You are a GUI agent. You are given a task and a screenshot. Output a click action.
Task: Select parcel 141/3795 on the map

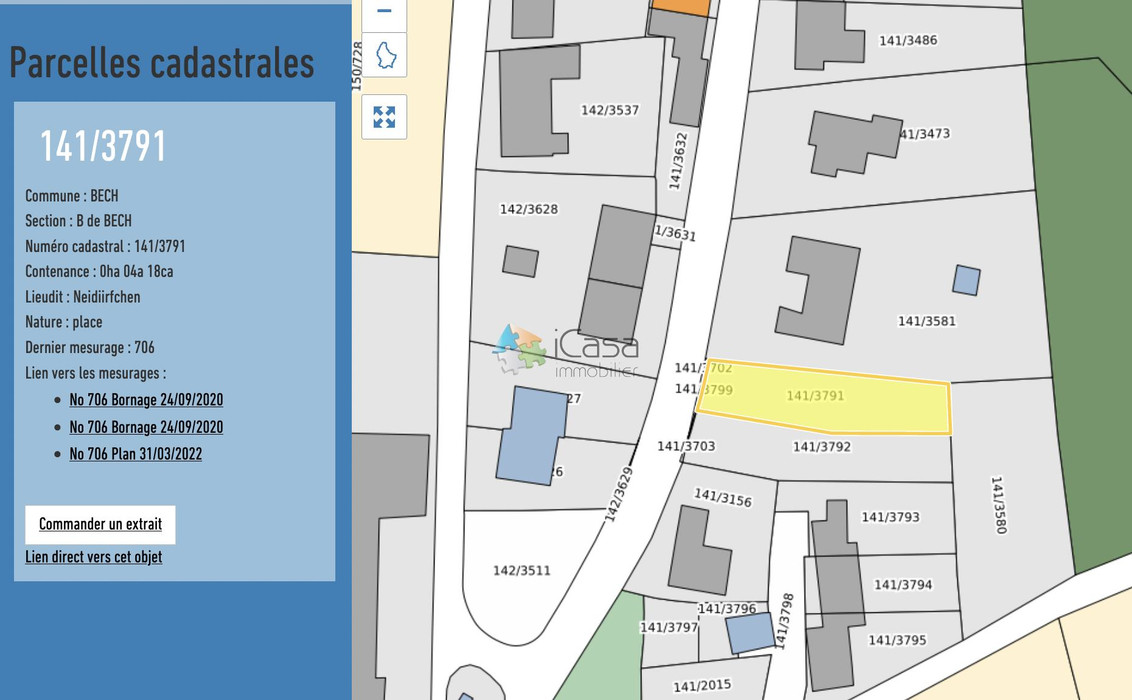click(896, 640)
